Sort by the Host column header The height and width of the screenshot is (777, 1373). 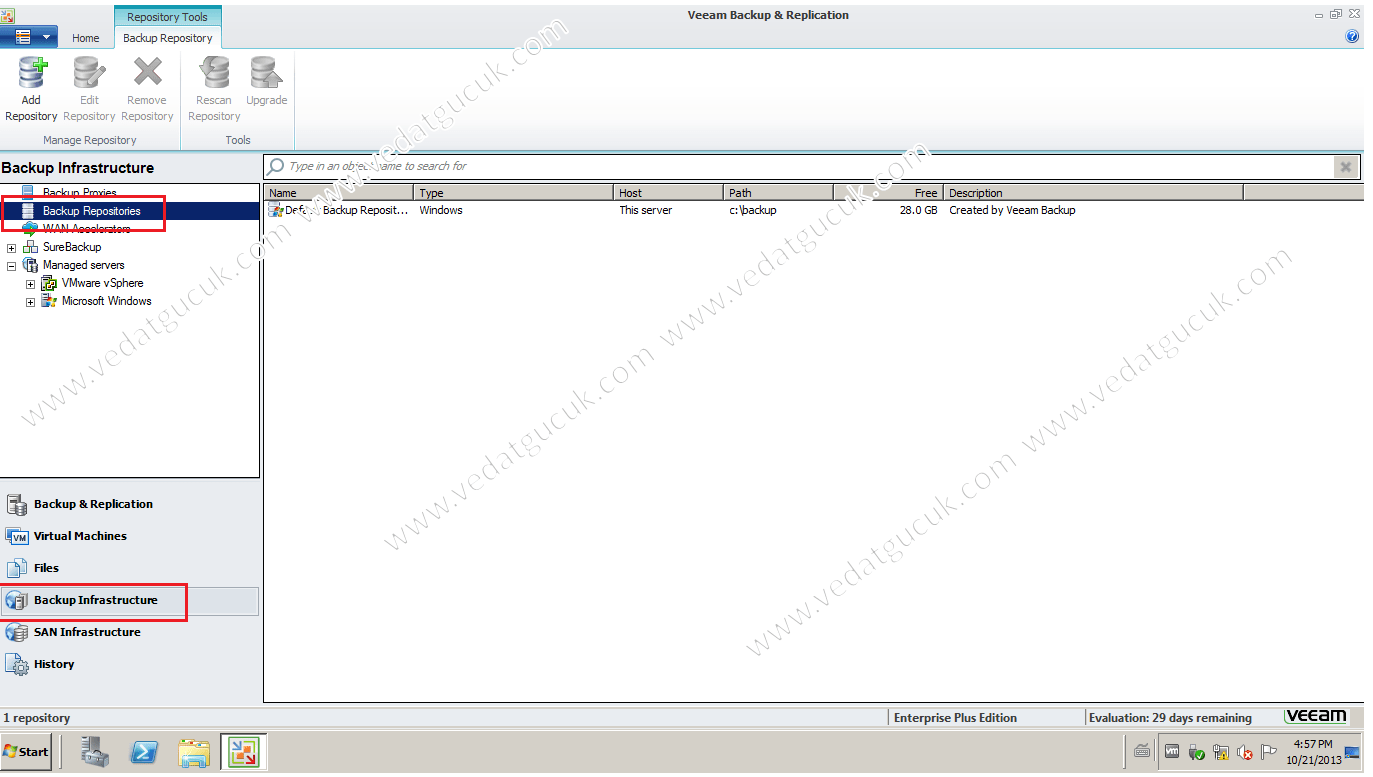tap(669, 193)
